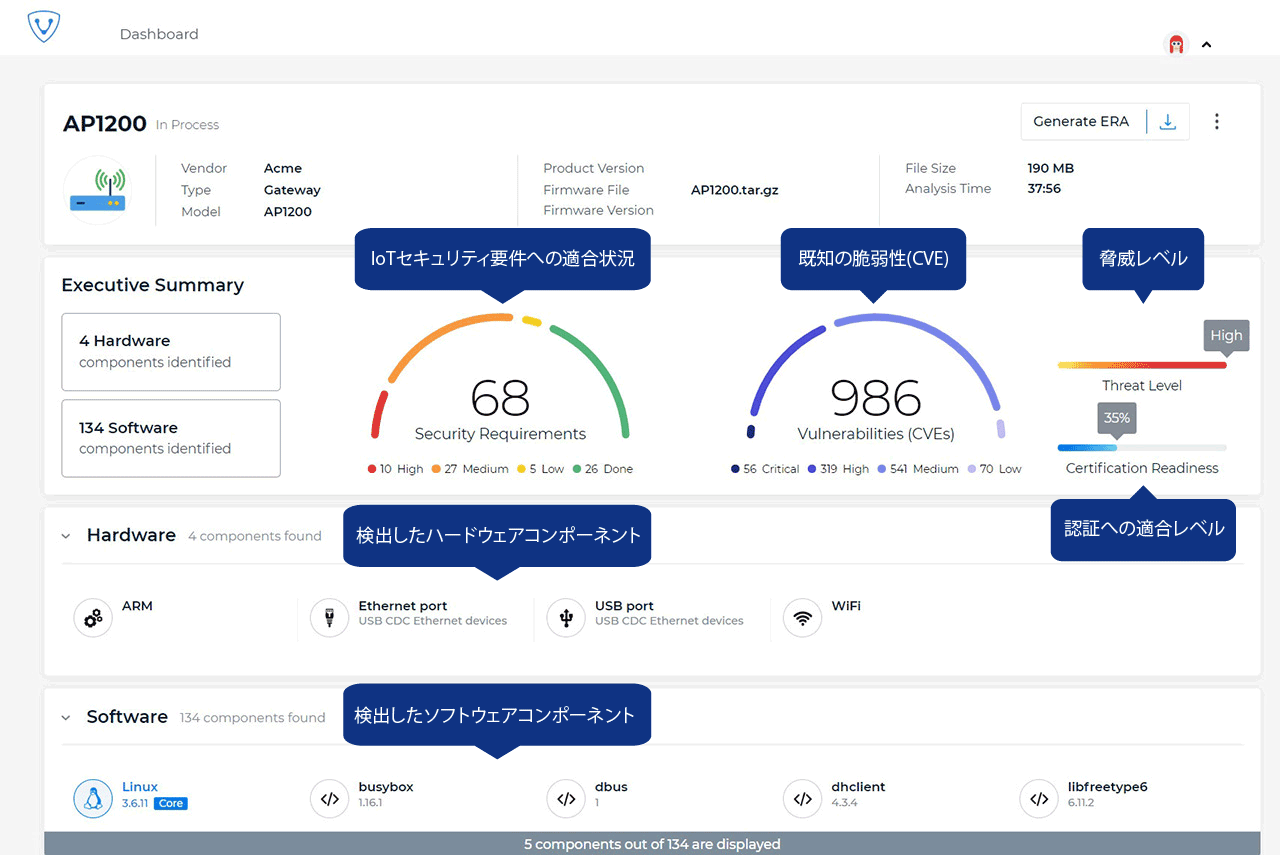
Task: Click the router device image
Action: coord(97,190)
